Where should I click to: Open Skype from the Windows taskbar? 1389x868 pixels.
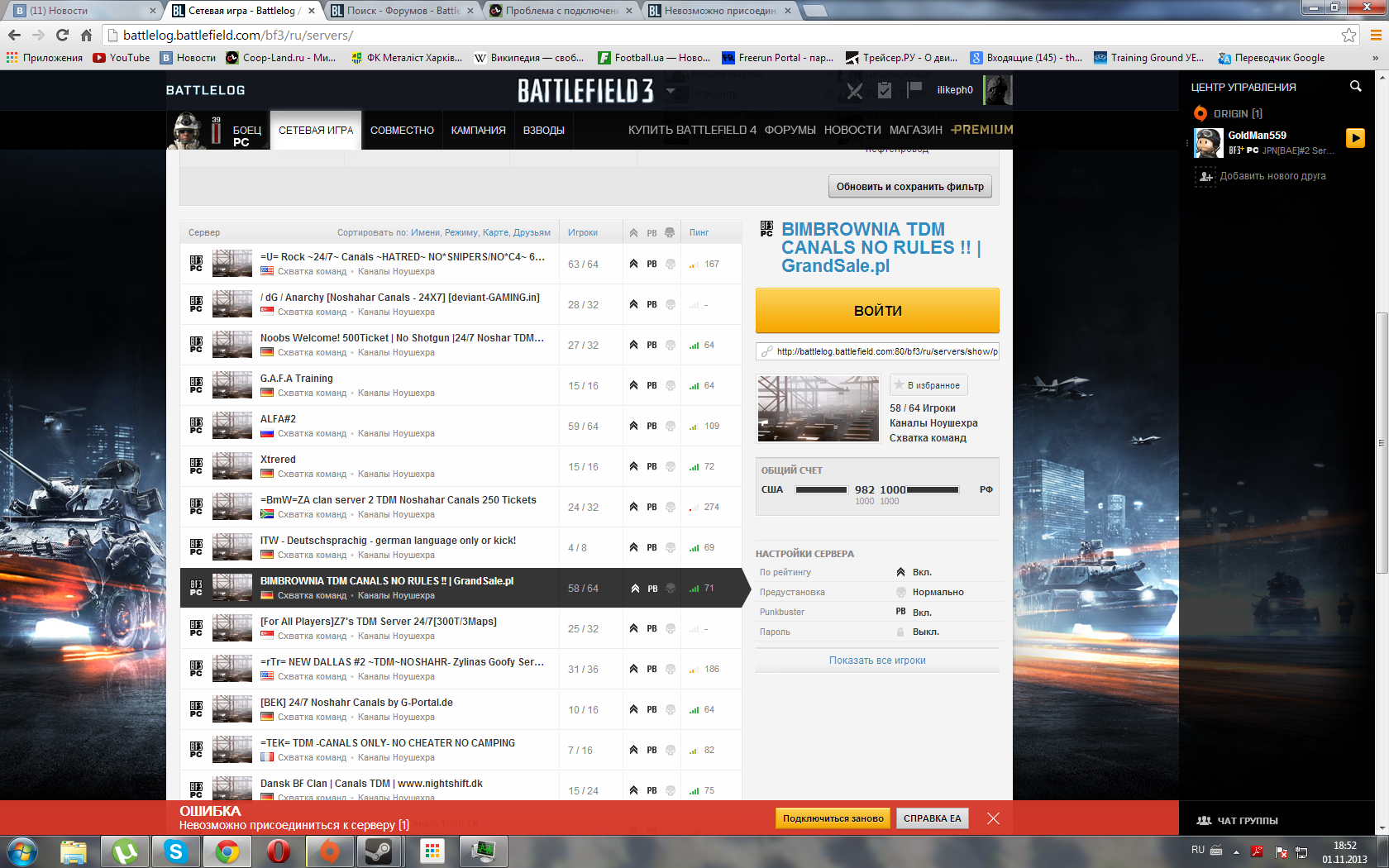tap(176, 851)
